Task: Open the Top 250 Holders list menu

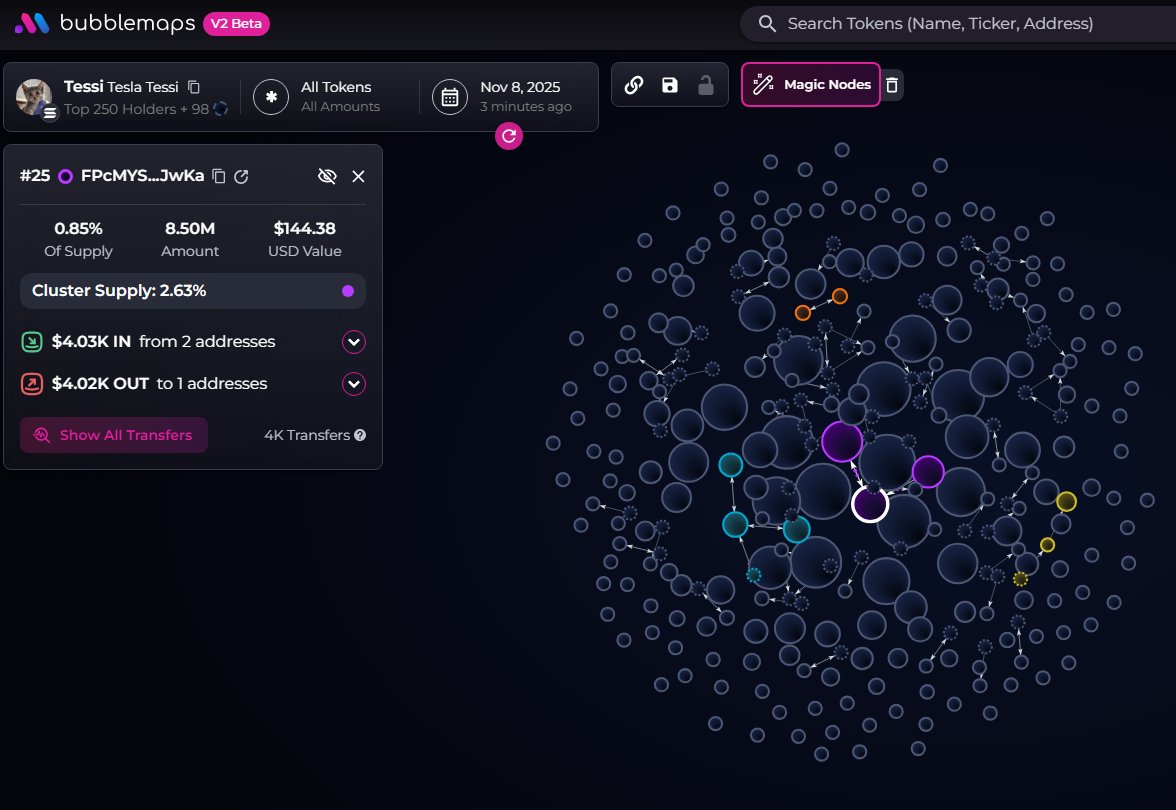Action: point(50,113)
